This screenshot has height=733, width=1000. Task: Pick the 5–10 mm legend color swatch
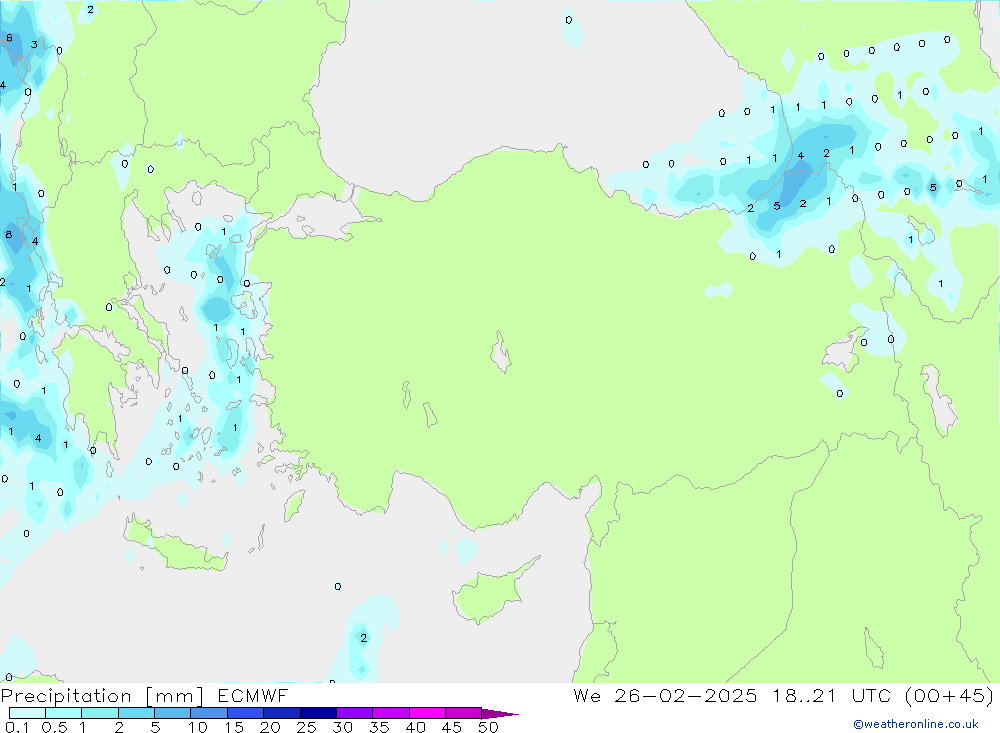click(173, 713)
